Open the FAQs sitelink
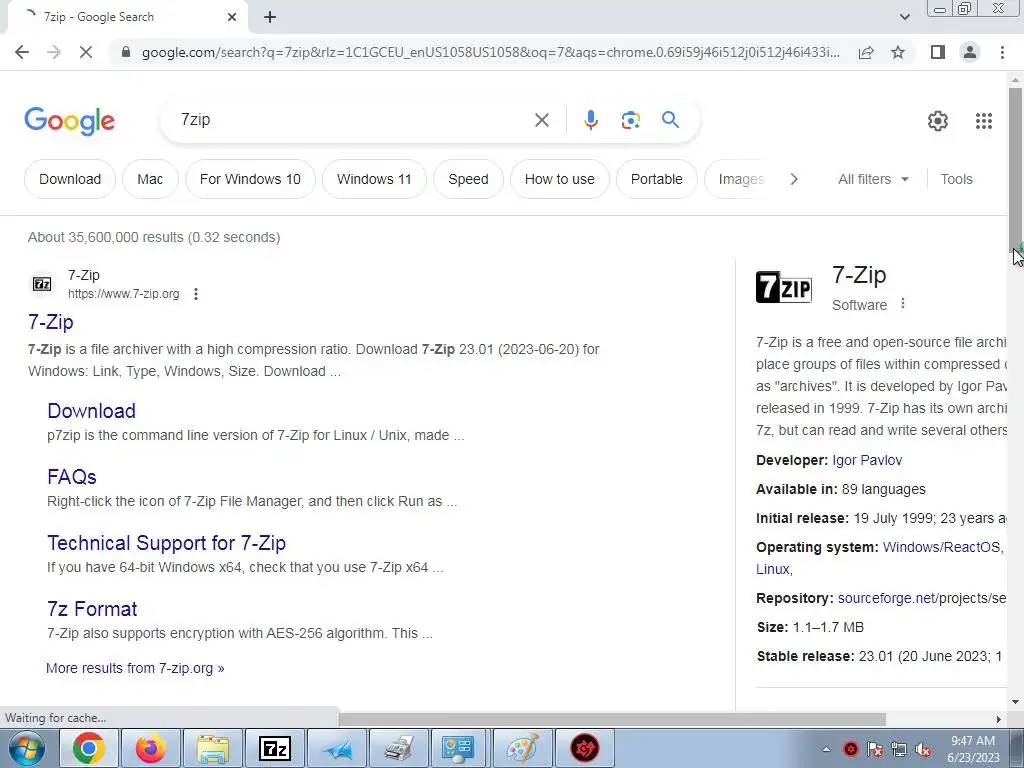This screenshot has width=1024, height=768. 72,477
